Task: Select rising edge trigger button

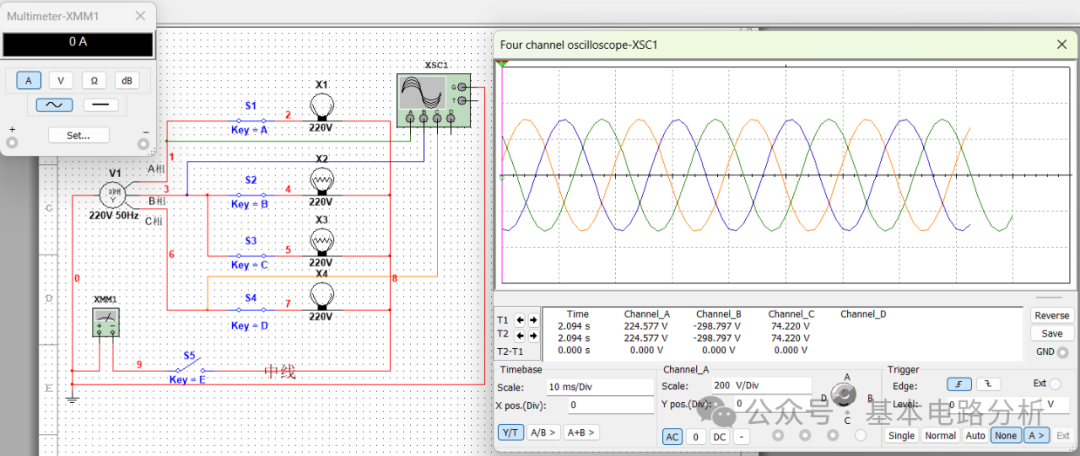Action: 959,384
